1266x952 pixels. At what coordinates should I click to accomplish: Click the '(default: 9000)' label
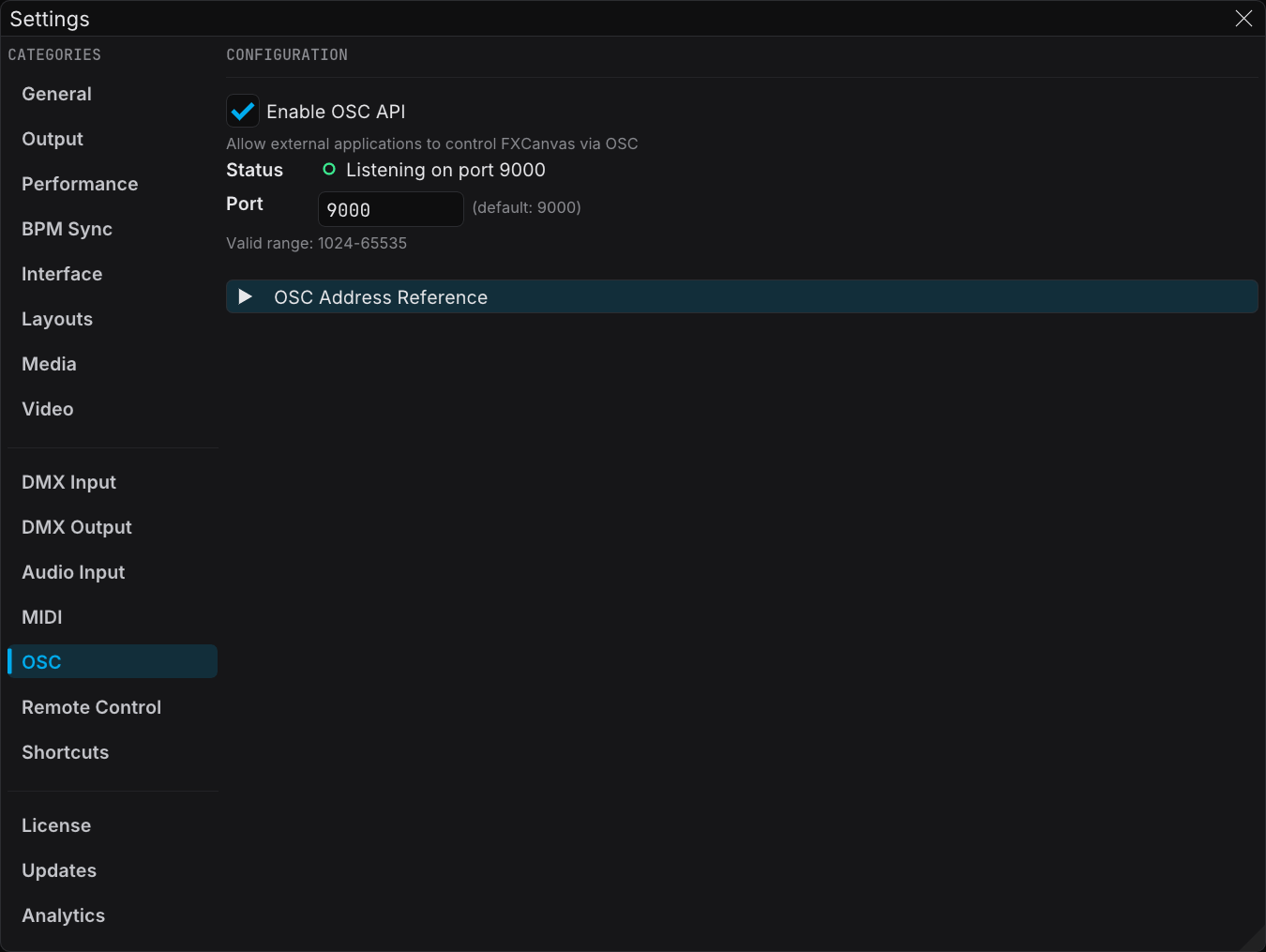tap(526, 207)
